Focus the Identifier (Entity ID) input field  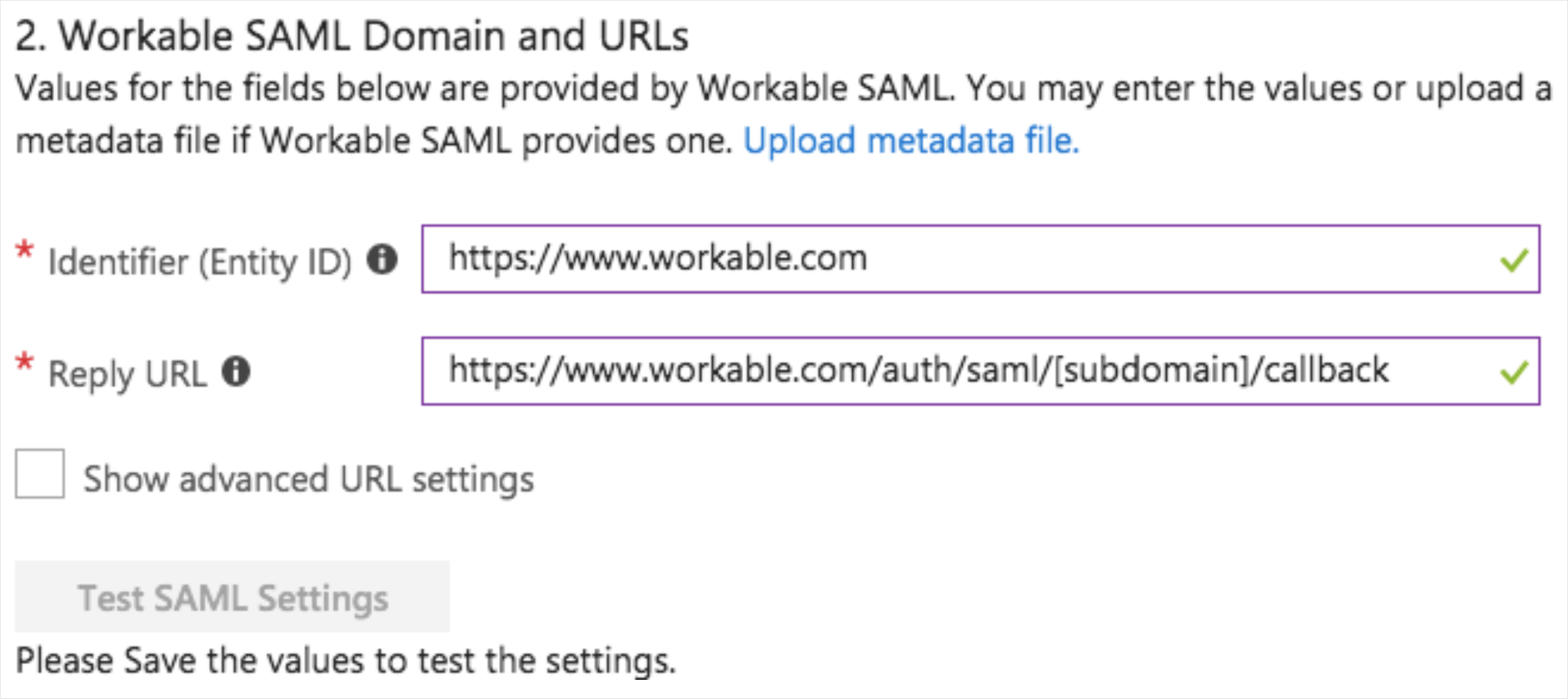click(x=981, y=259)
